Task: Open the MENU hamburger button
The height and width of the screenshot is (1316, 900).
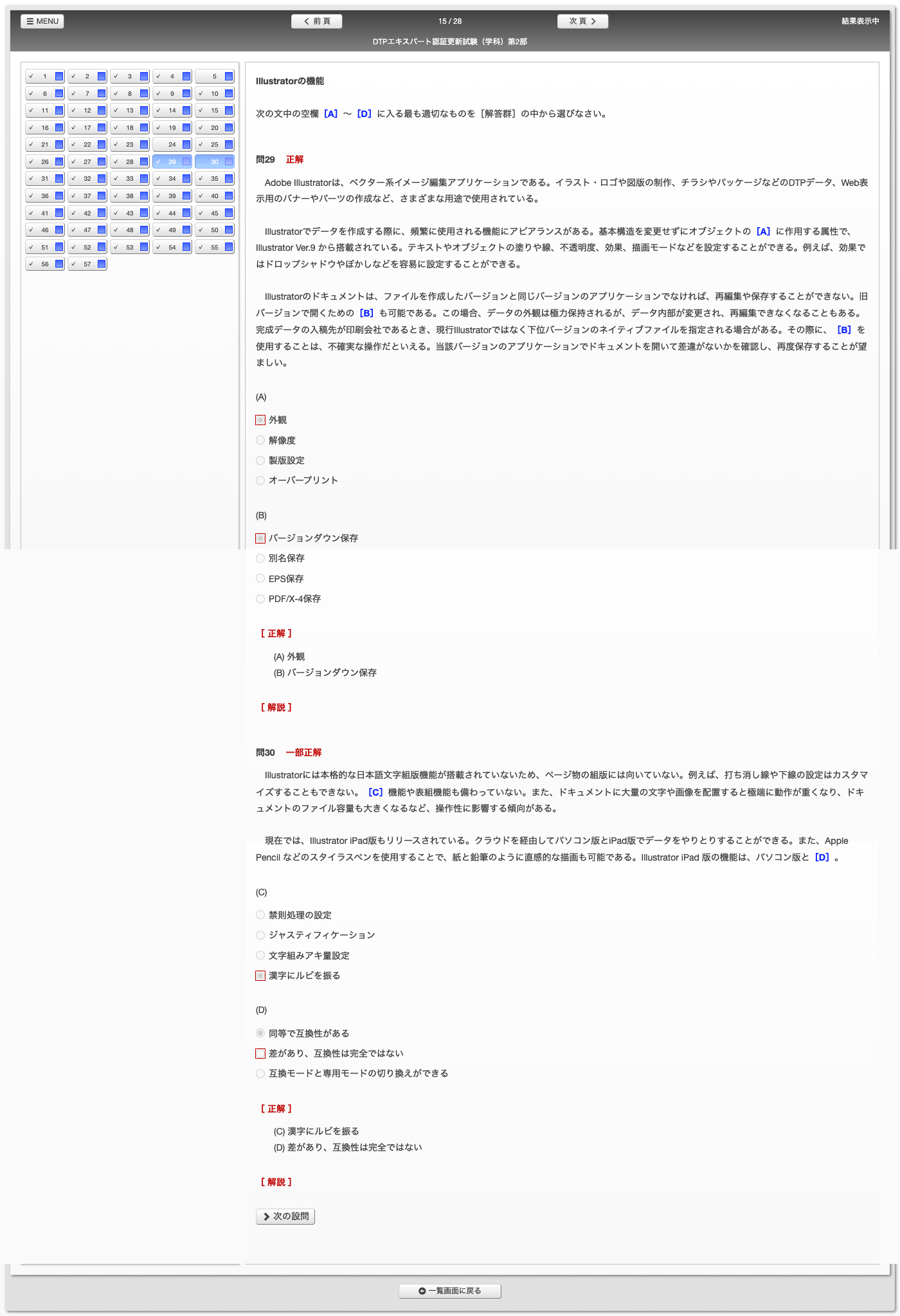Action: (42, 21)
